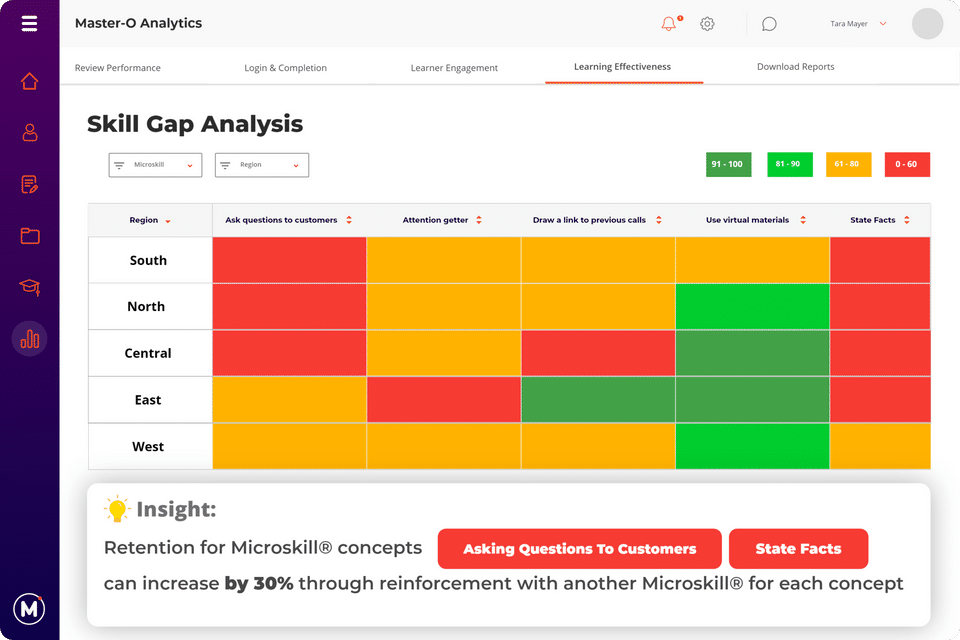
Task: Expand the Region filter dropdown
Action: pos(261,165)
